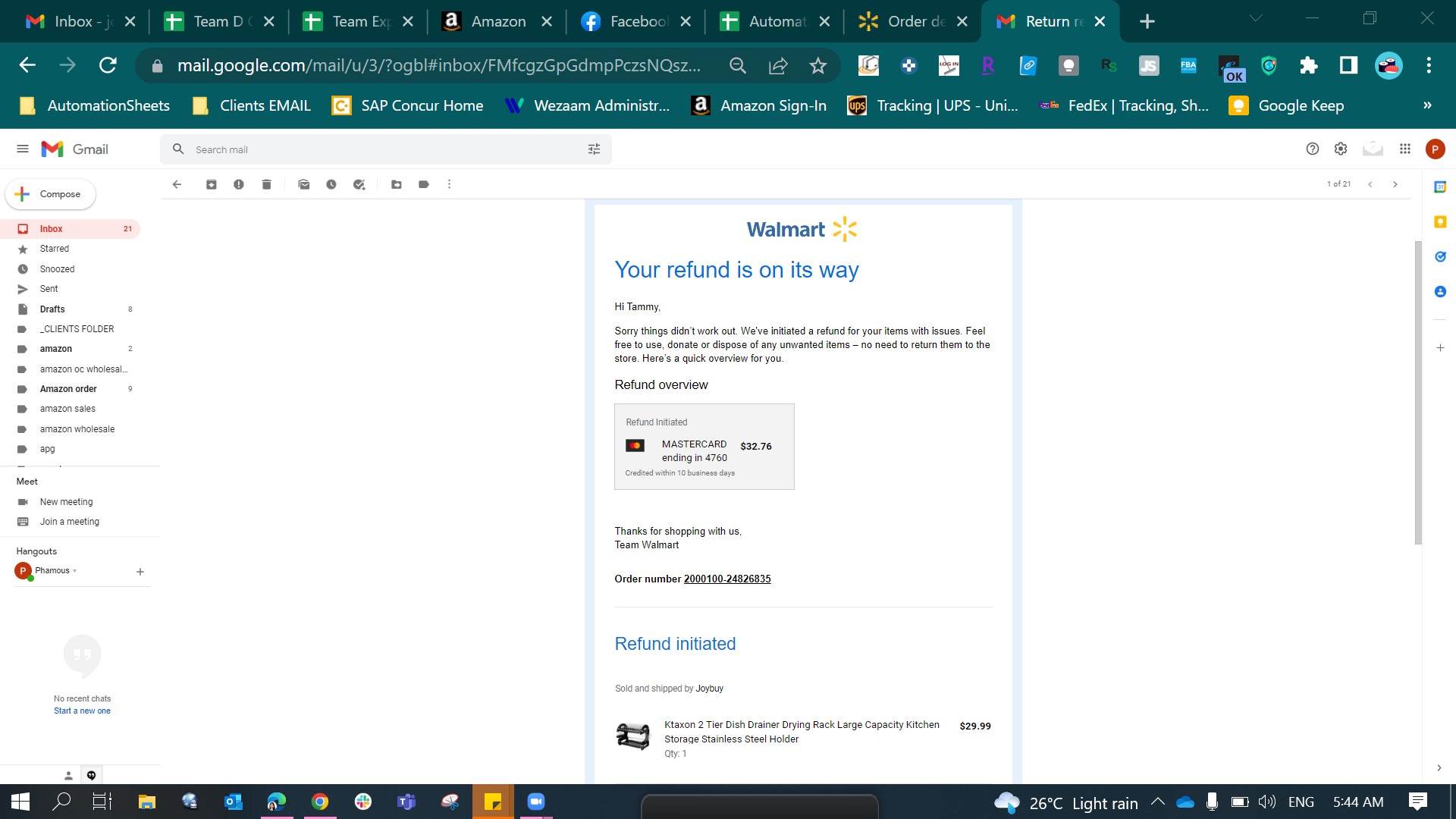View the newer email arrow
This screenshot has width=1456, height=819.
click(1370, 184)
